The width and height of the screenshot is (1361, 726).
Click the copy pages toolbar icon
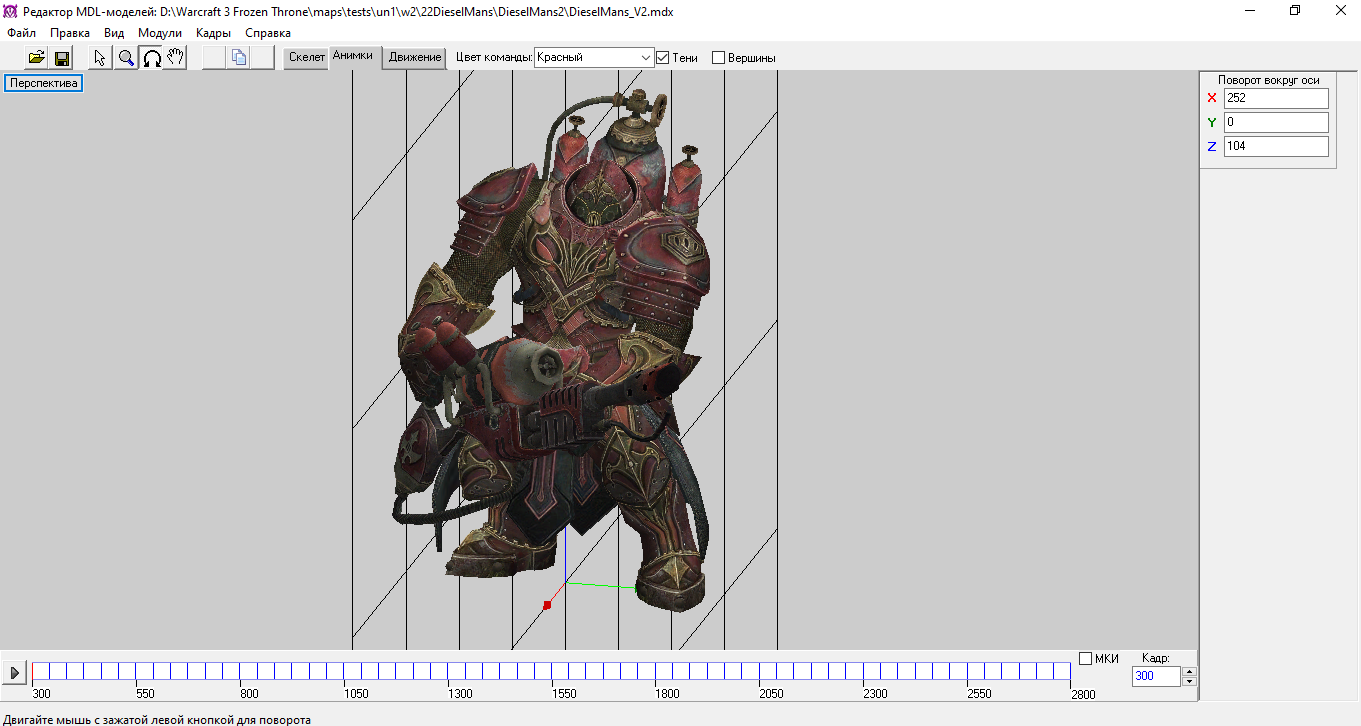pyautogui.click(x=239, y=58)
